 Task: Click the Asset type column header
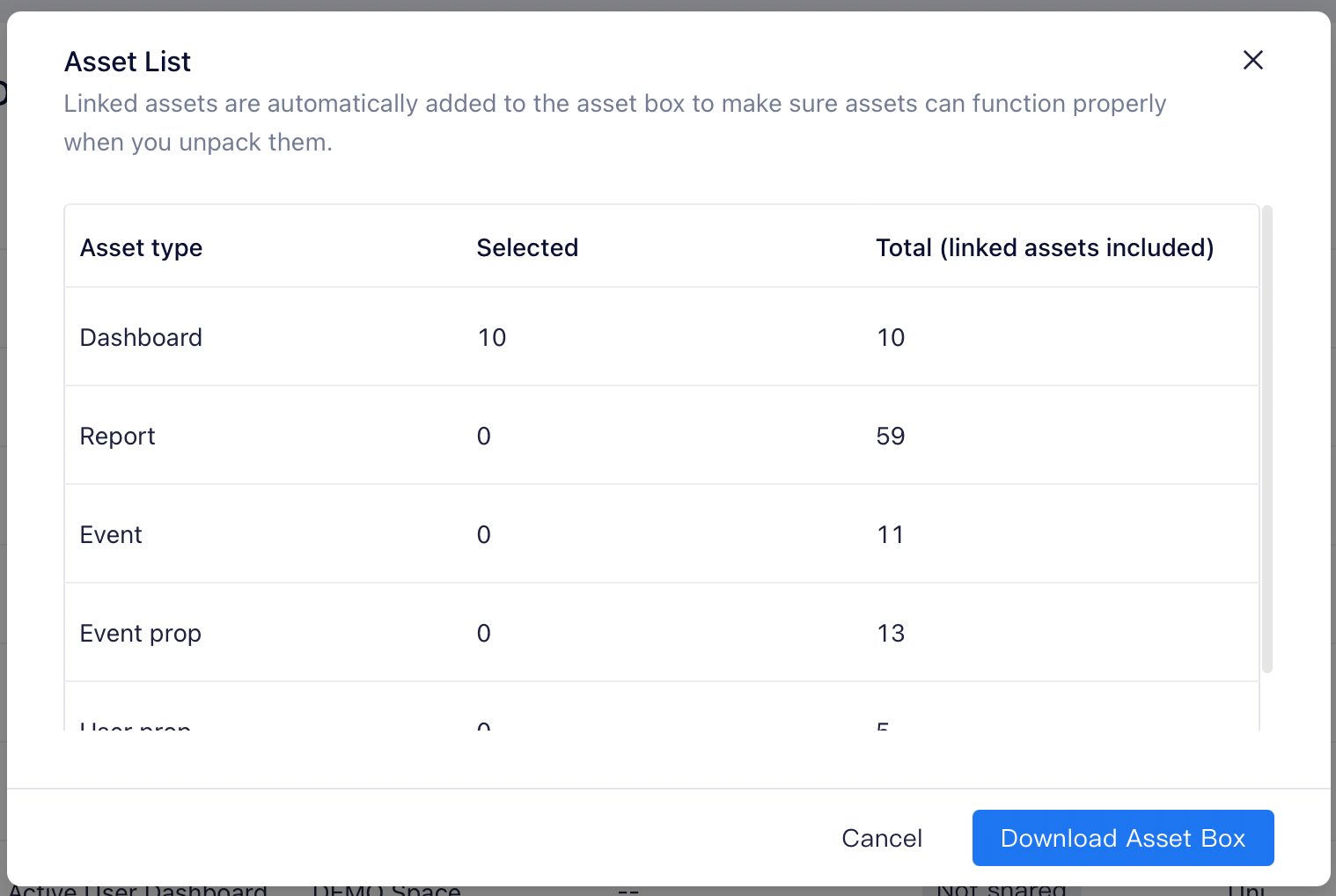pyautogui.click(x=141, y=248)
